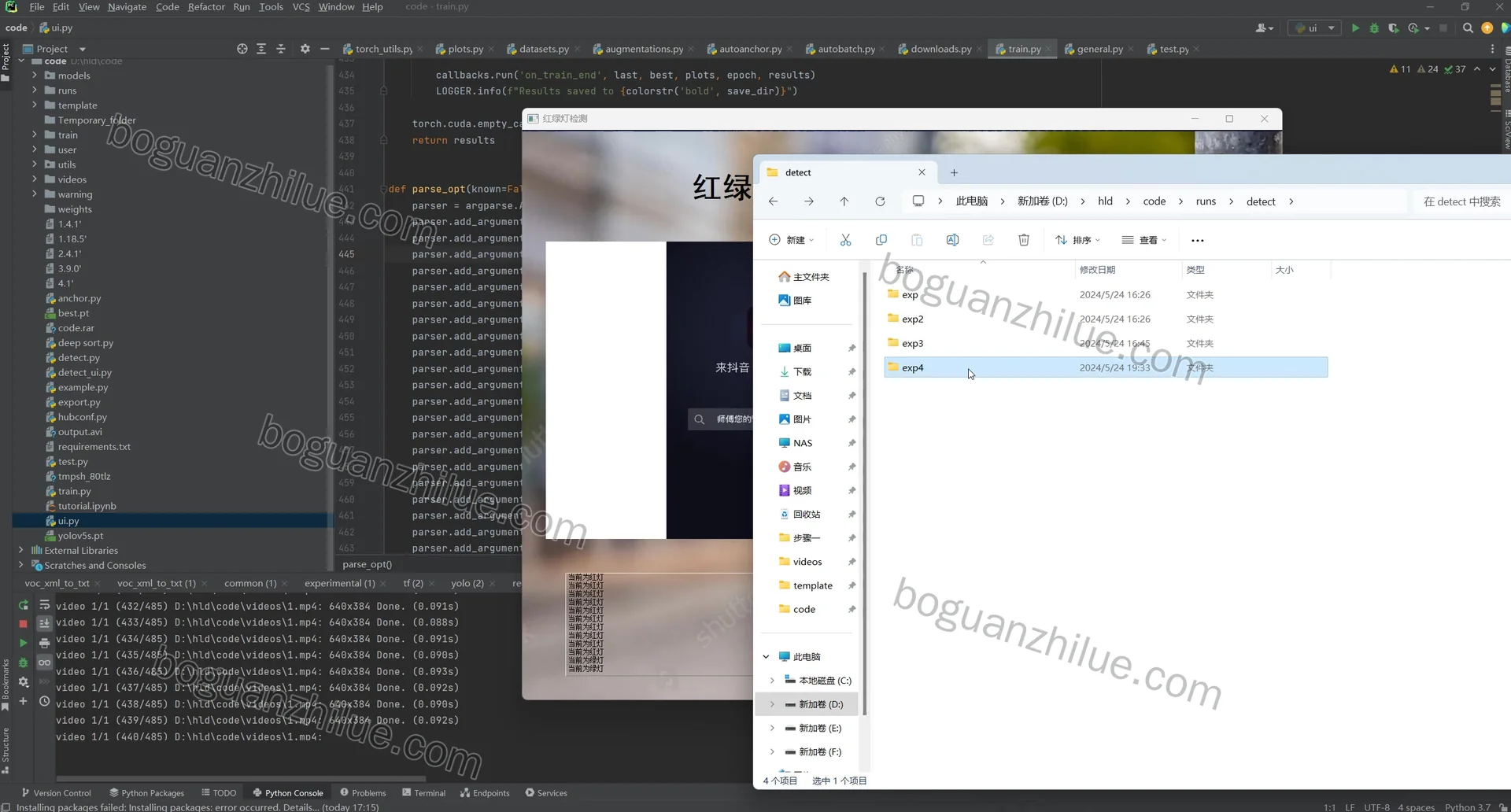
Task: Open the Problems tool window
Action: pyautogui.click(x=363, y=793)
